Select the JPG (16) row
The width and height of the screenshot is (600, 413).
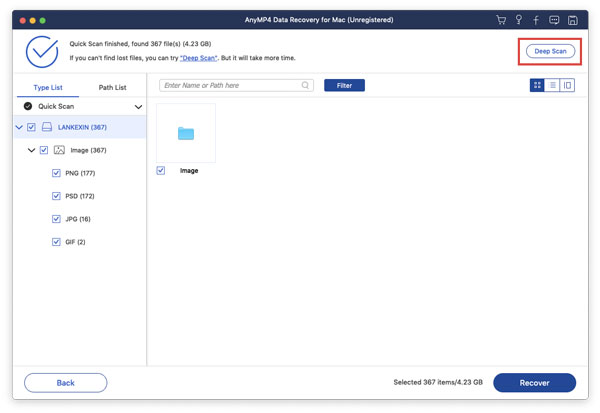(x=80, y=219)
